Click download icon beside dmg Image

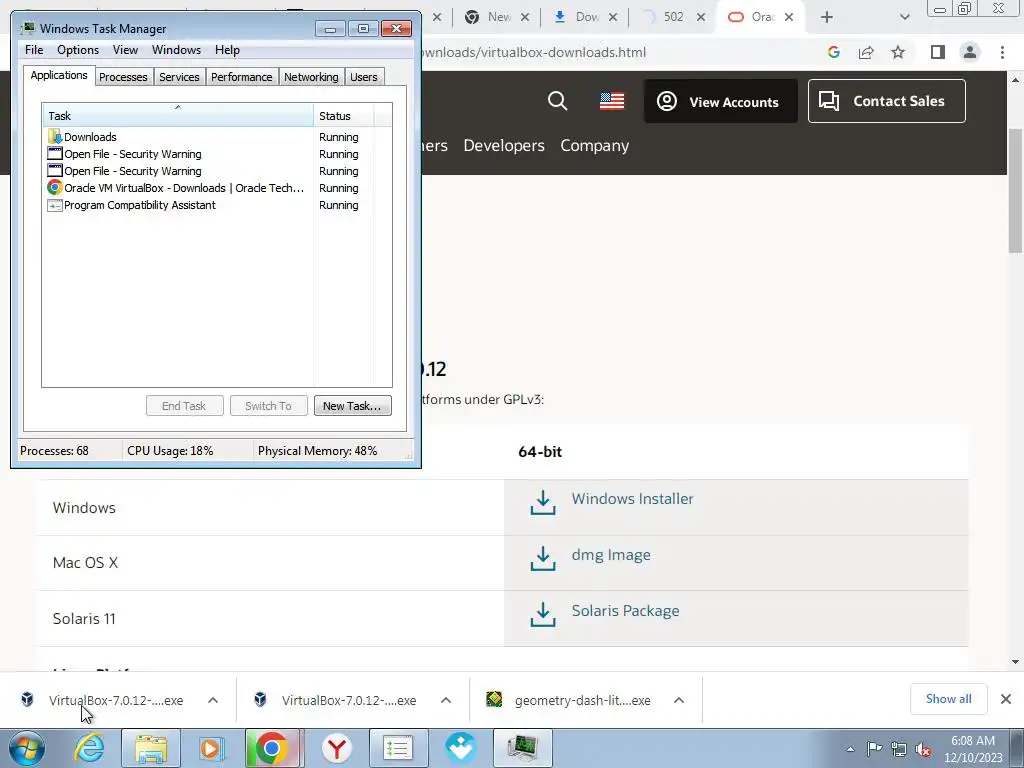pos(543,558)
